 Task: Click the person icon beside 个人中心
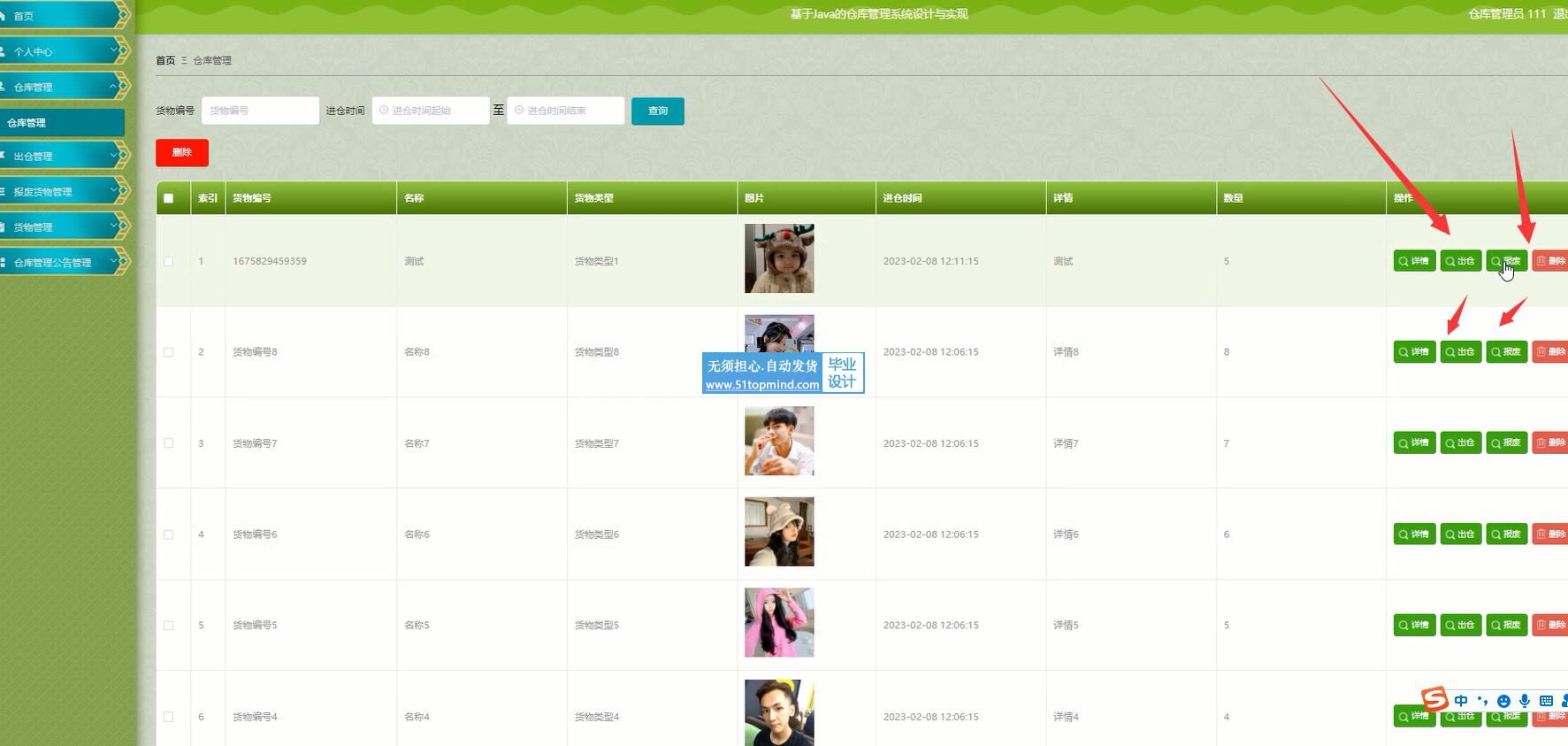click(x=4, y=50)
